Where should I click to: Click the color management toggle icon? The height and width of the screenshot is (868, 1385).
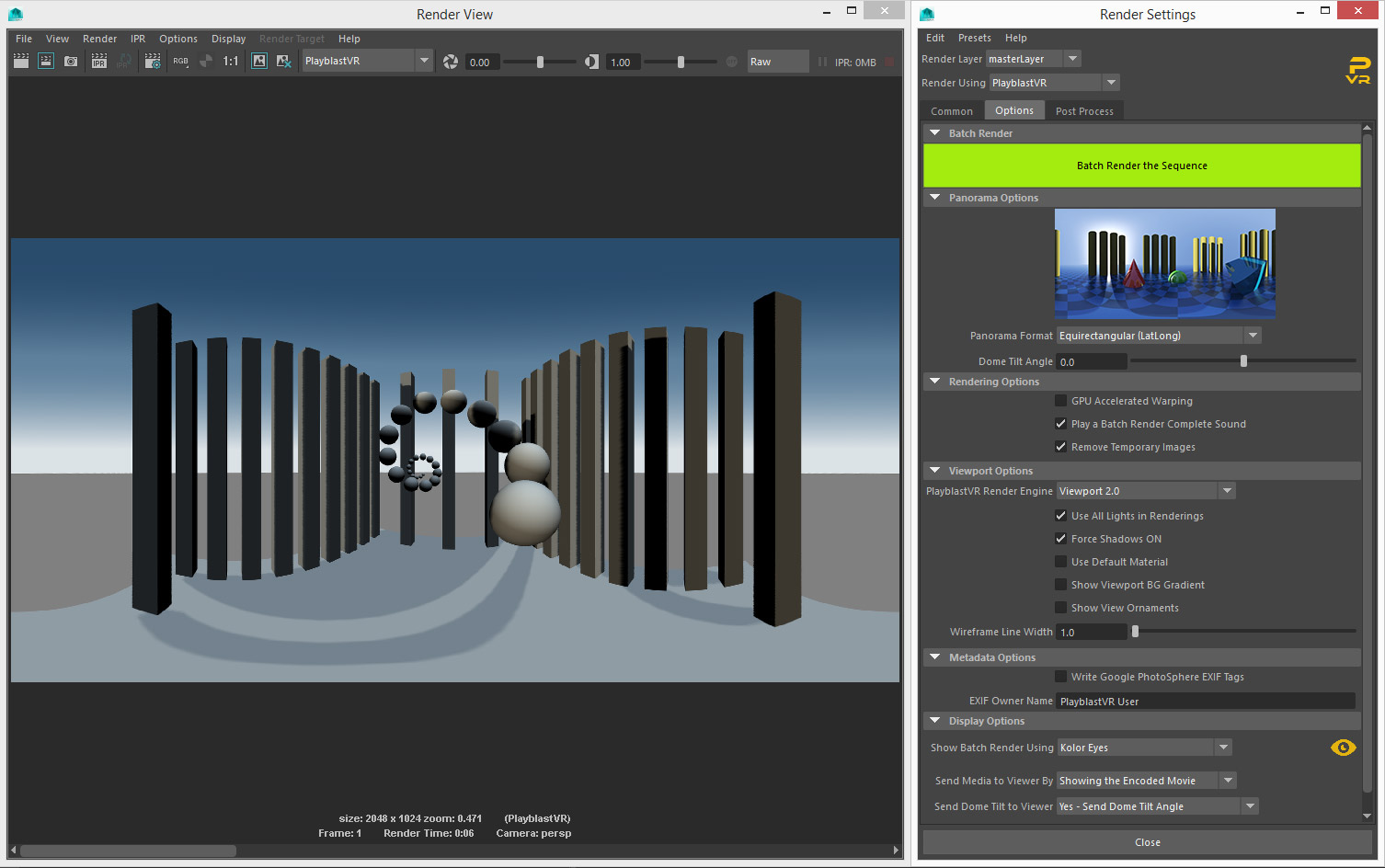pos(732,62)
